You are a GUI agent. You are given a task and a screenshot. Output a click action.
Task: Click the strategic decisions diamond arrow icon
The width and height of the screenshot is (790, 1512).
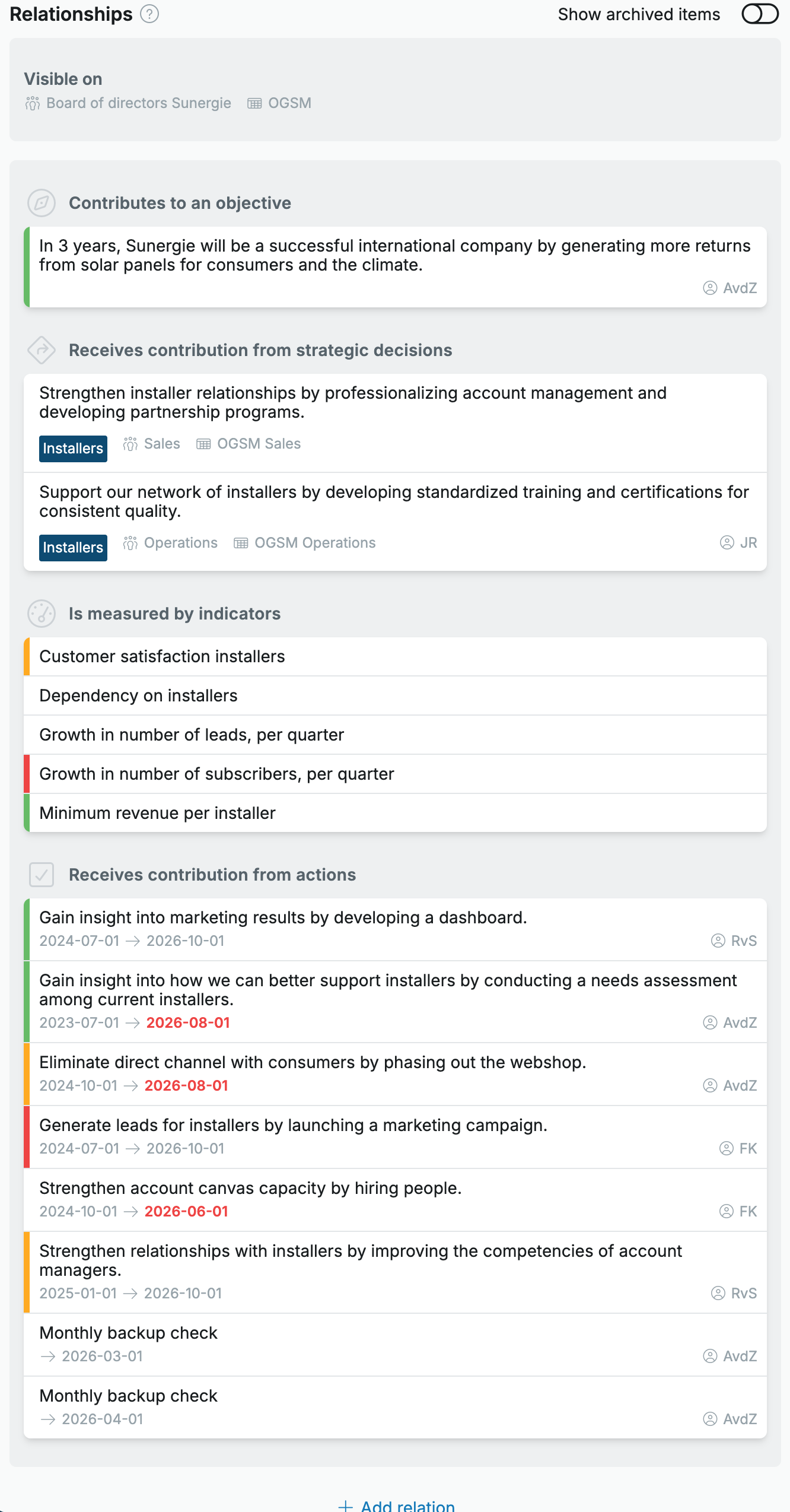[42, 350]
